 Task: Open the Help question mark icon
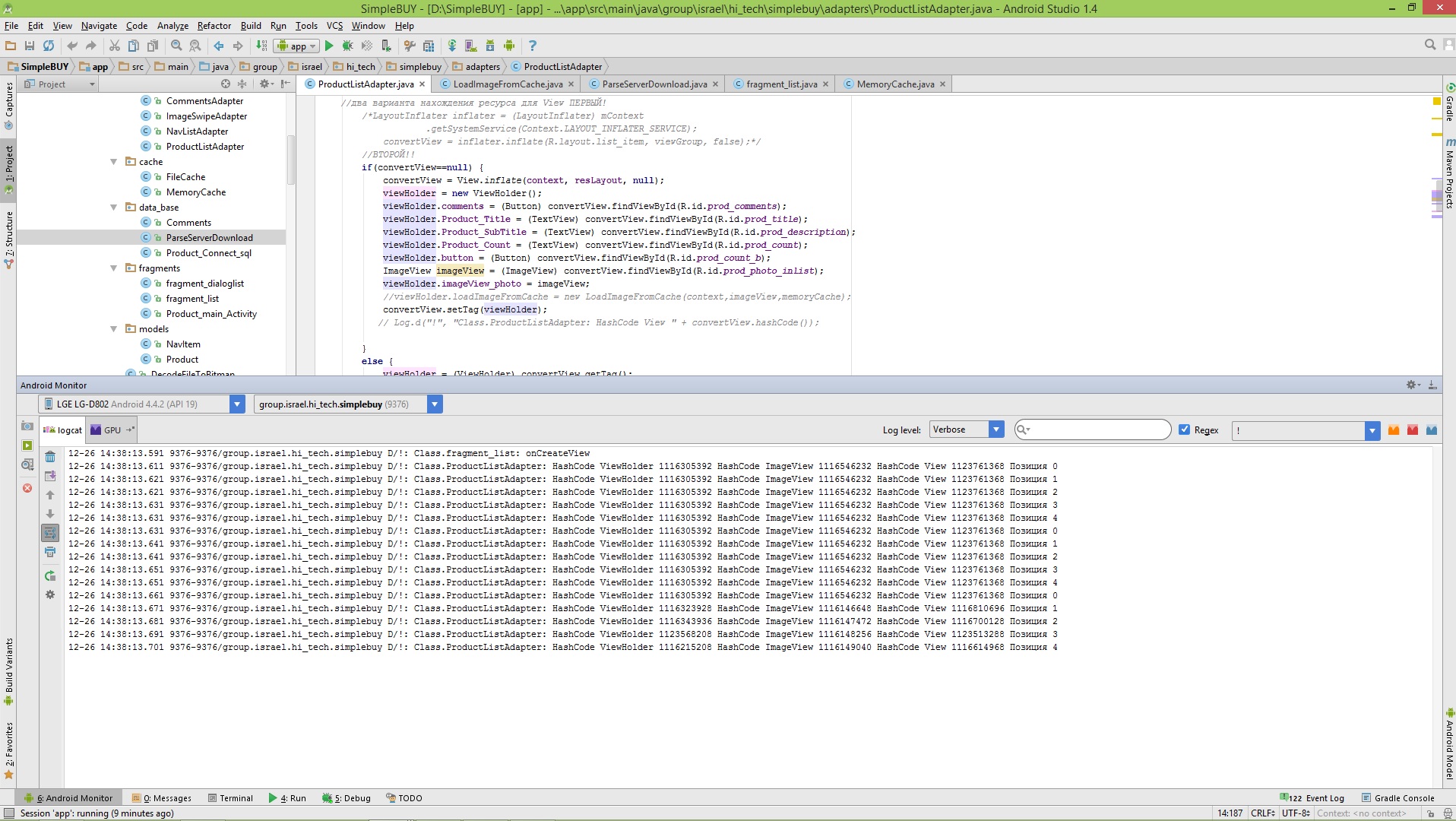(x=532, y=46)
